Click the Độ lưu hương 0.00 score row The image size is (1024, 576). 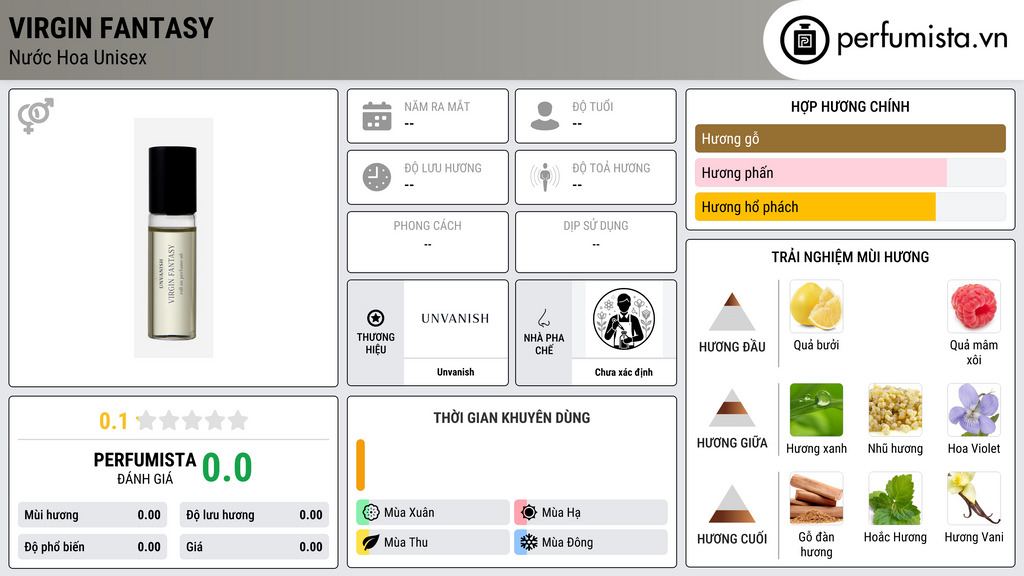coord(254,515)
